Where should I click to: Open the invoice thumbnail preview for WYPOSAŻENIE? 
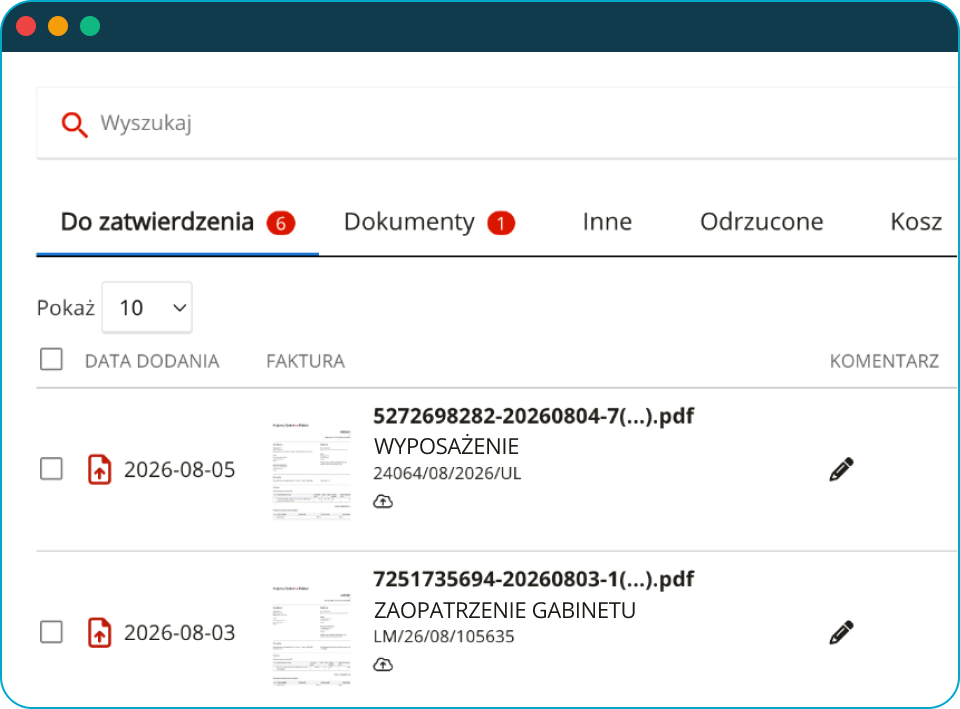pos(311,470)
